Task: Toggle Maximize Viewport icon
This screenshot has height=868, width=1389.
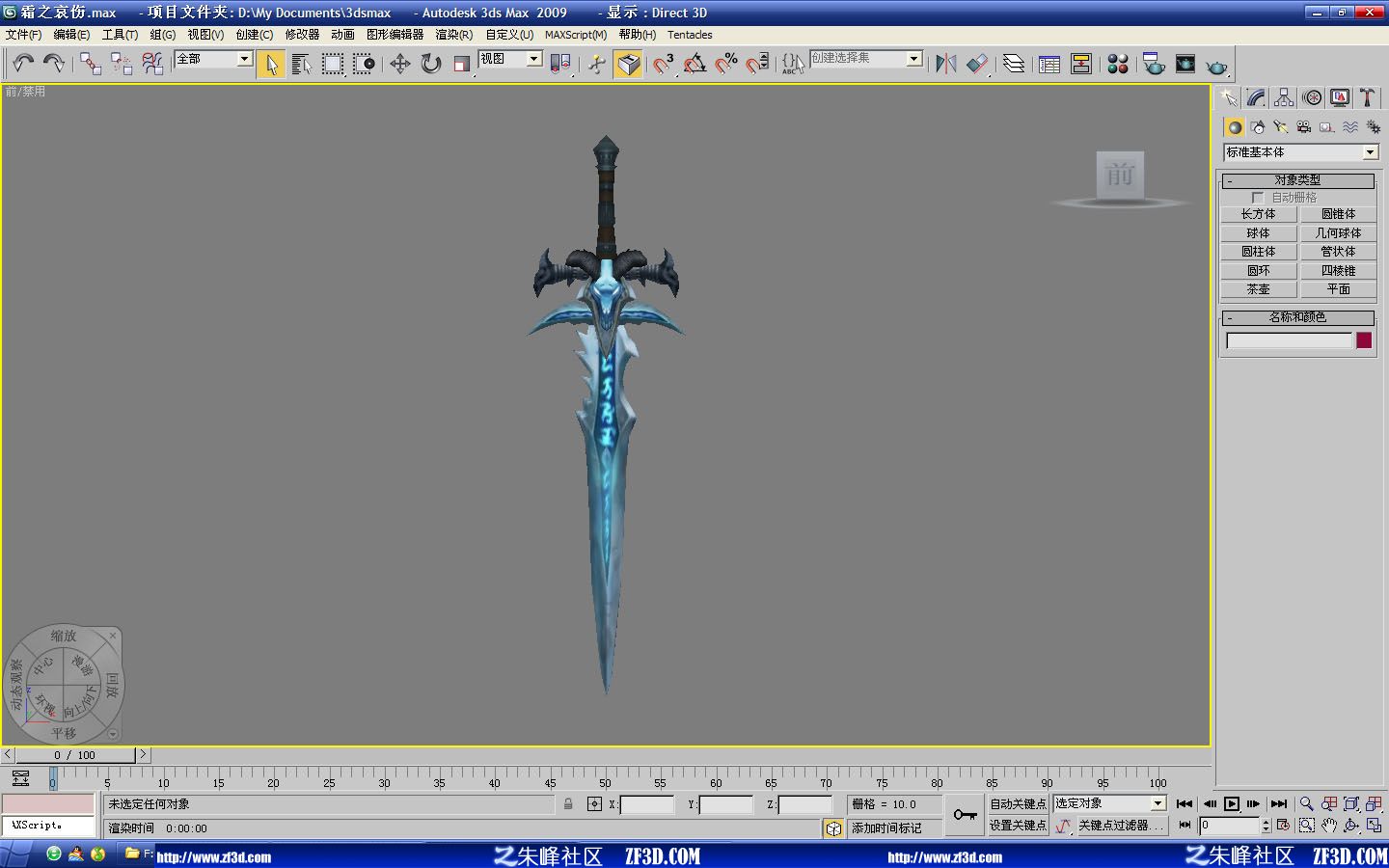Action: pyautogui.click(x=1375, y=826)
